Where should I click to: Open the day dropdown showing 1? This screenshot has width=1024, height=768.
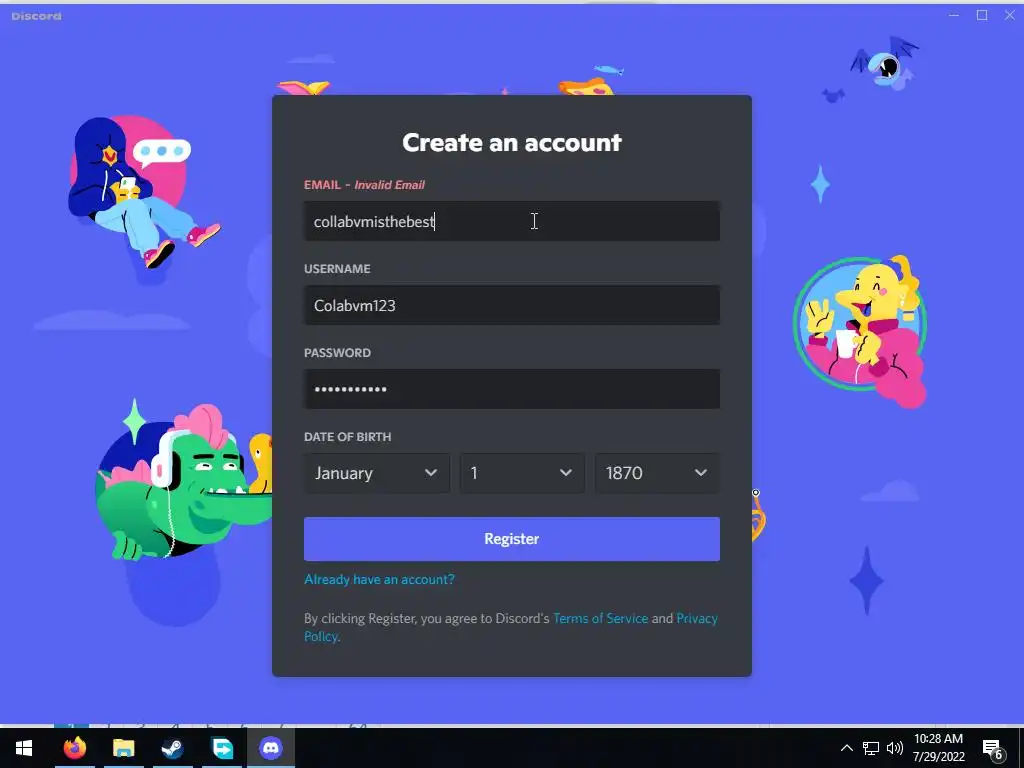point(522,473)
